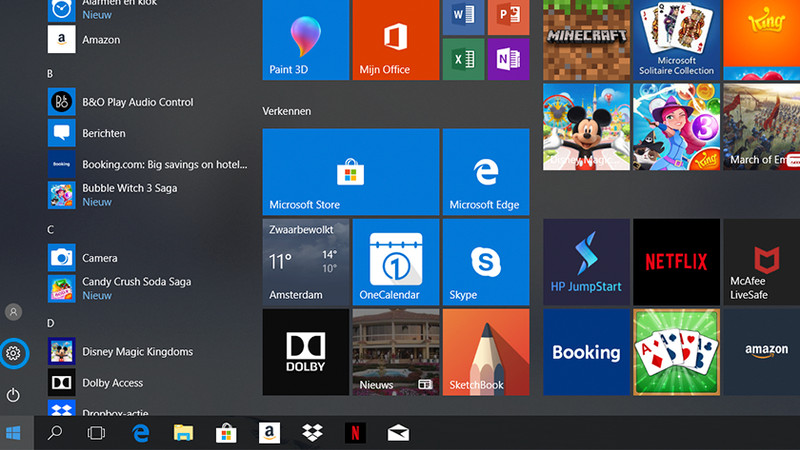Launch the PowerPoint tile
The height and width of the screenshot is (450, 800).
(x=508, y=17)
